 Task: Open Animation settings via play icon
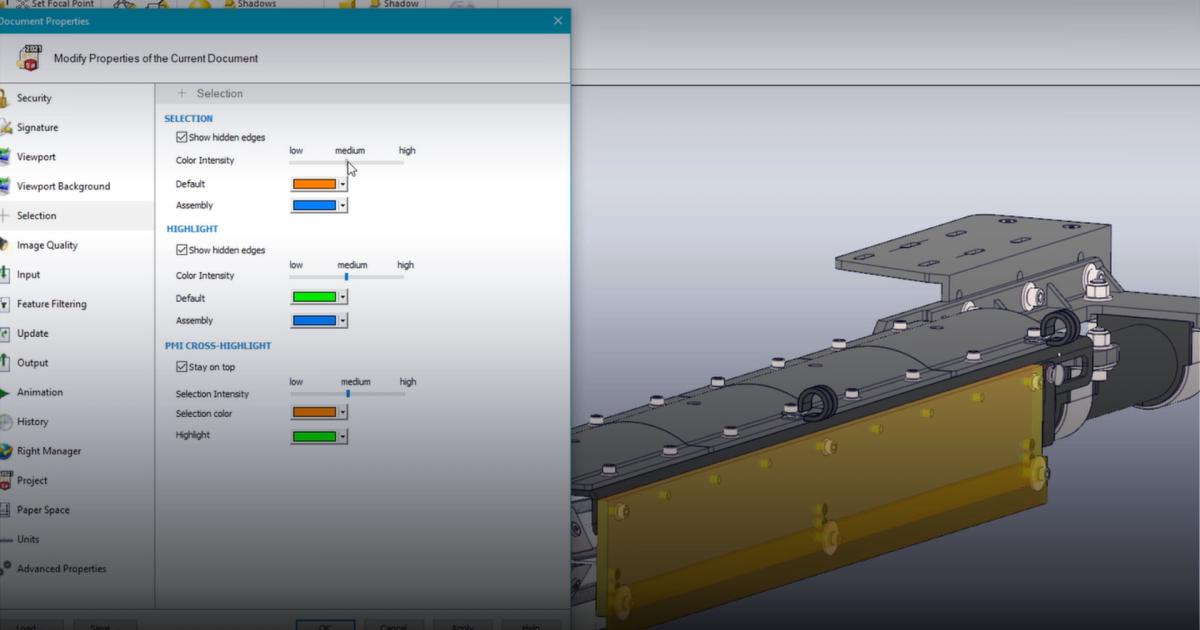[4, 392]
